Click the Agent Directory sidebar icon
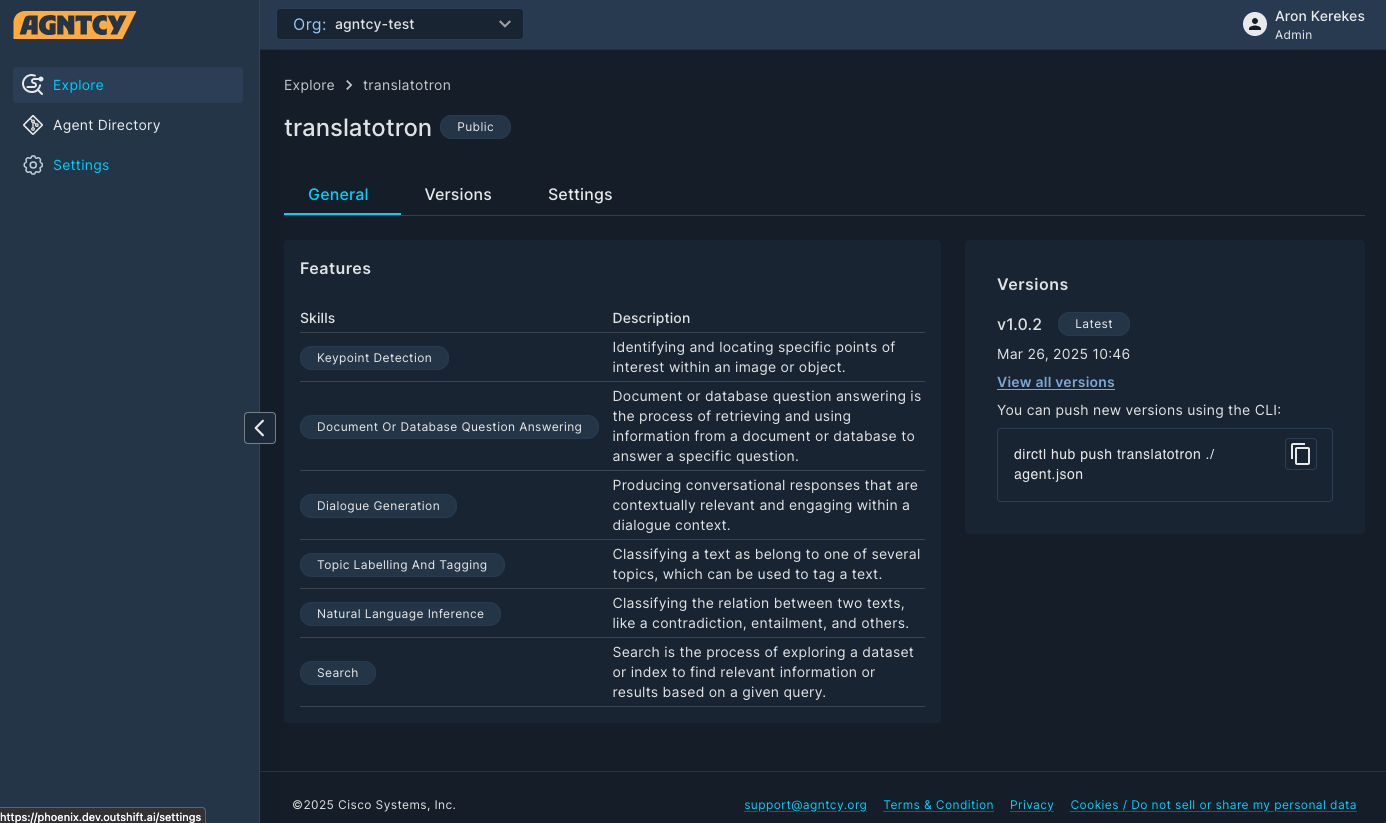 (x=33, y=125)
